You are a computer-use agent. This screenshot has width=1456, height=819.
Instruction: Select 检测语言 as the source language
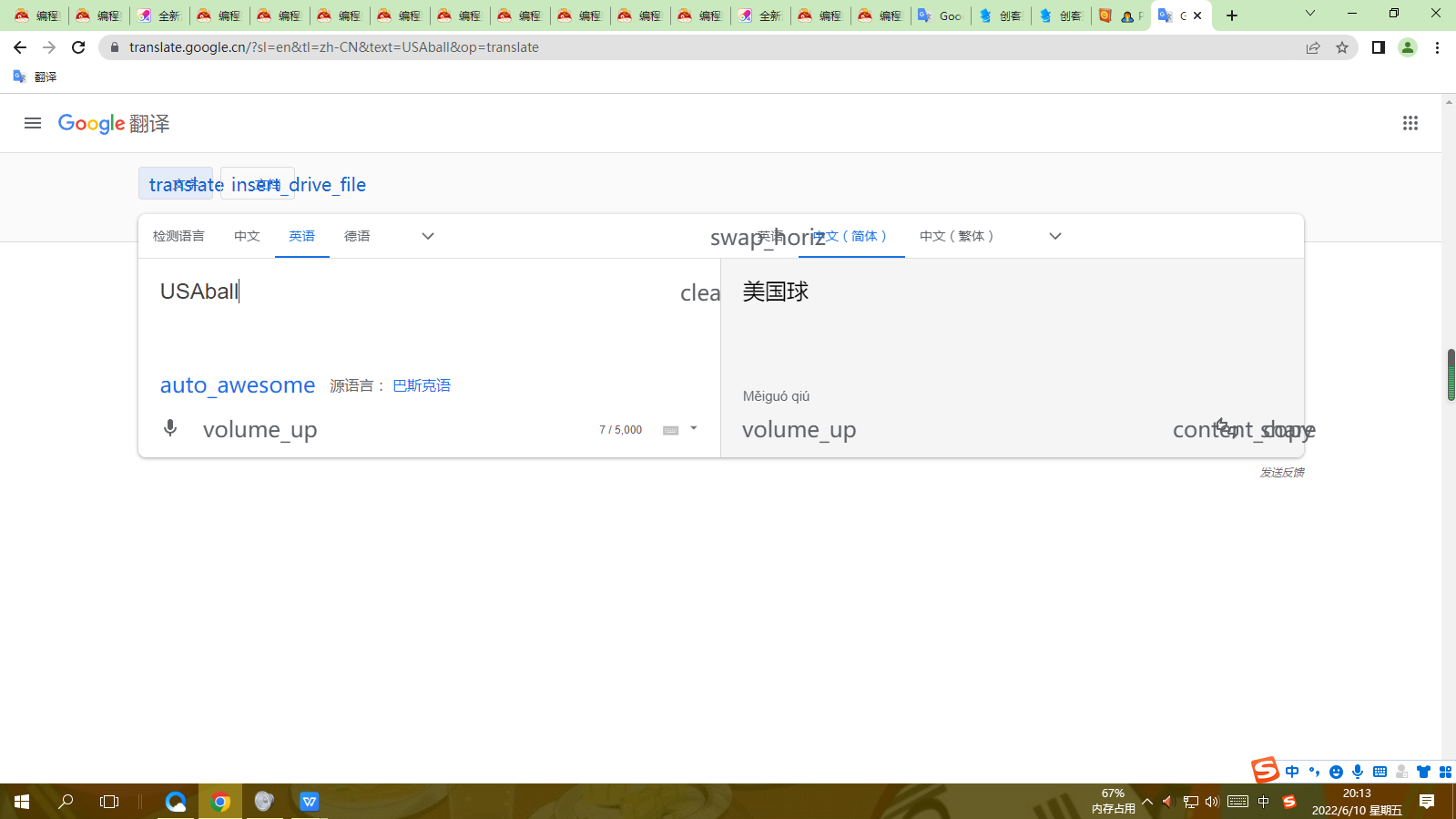[x=178, y=236]
